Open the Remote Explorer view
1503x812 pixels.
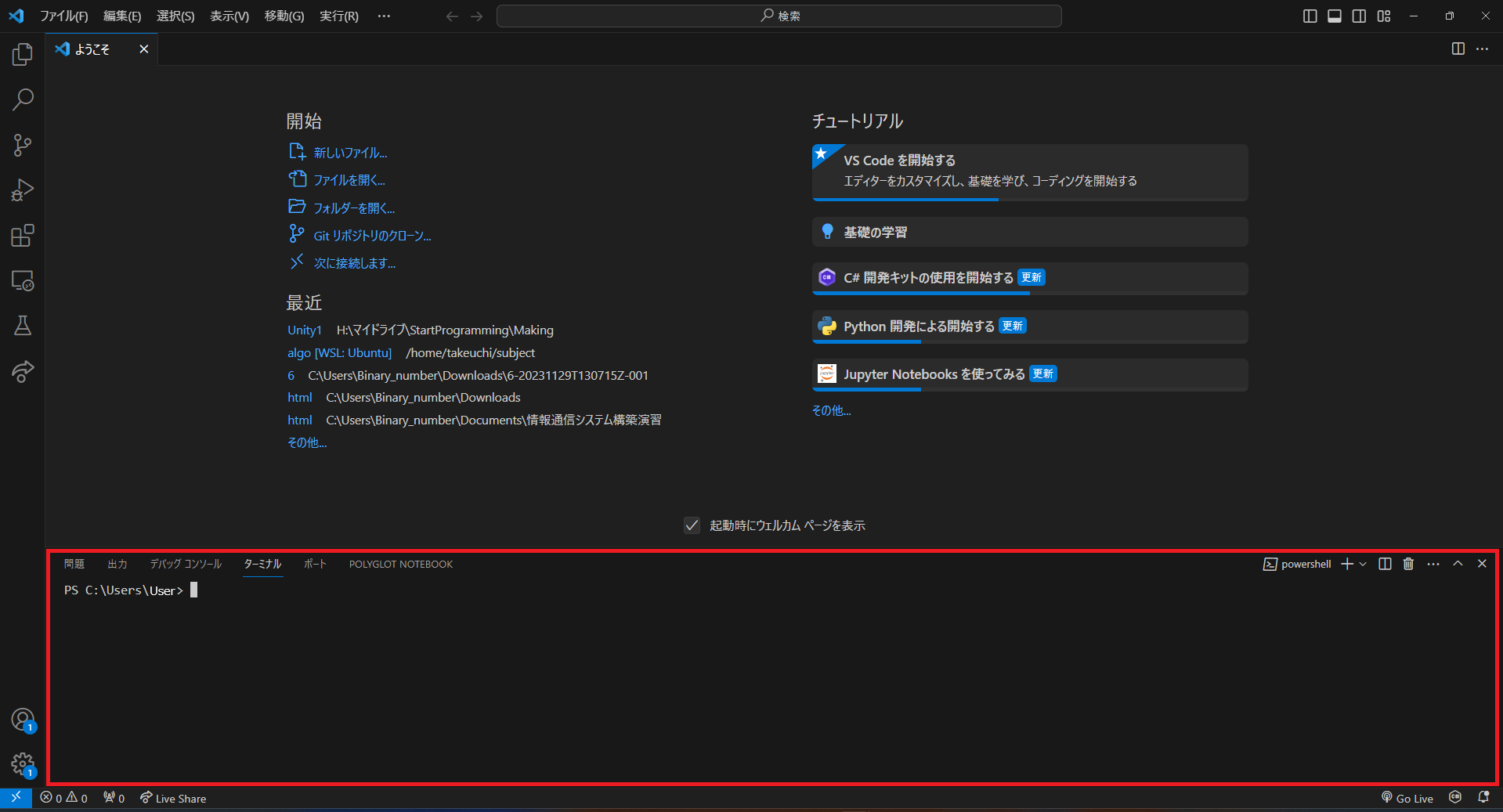(22, 281)
